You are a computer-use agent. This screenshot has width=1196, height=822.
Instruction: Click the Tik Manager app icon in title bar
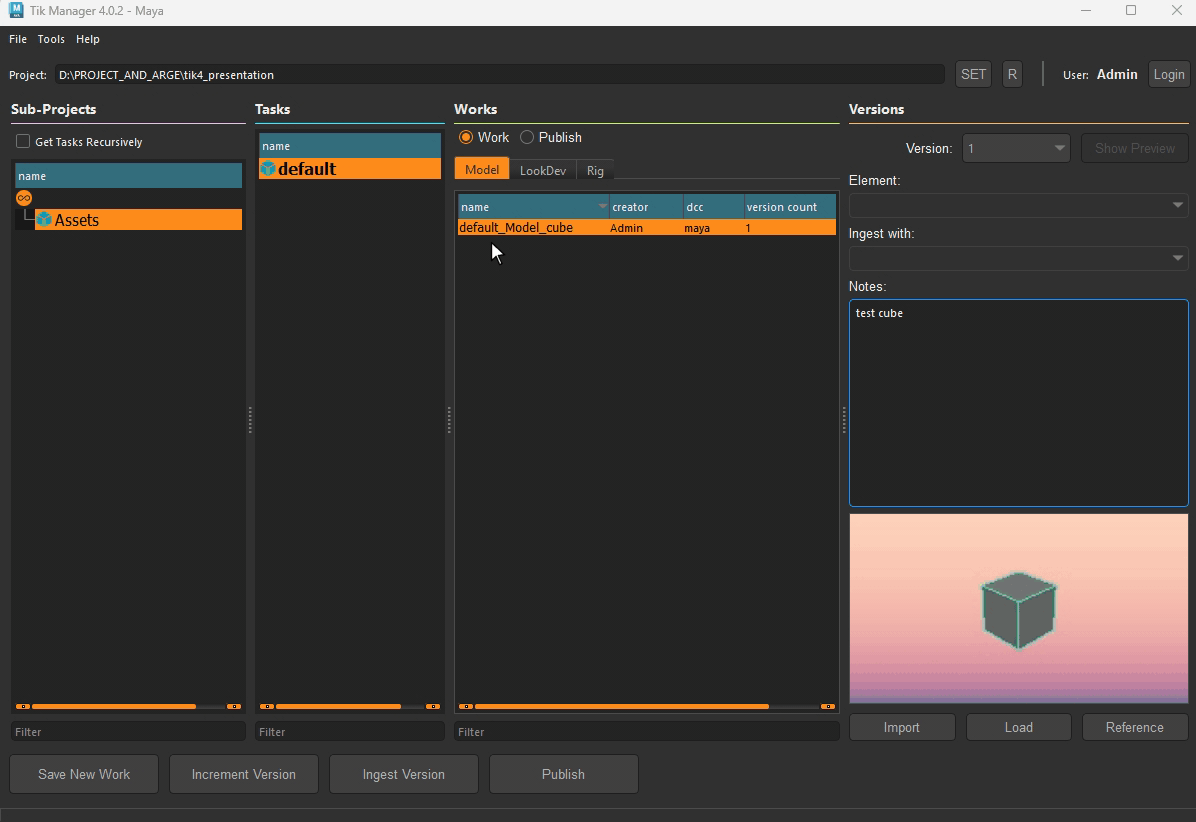point(15,11)
